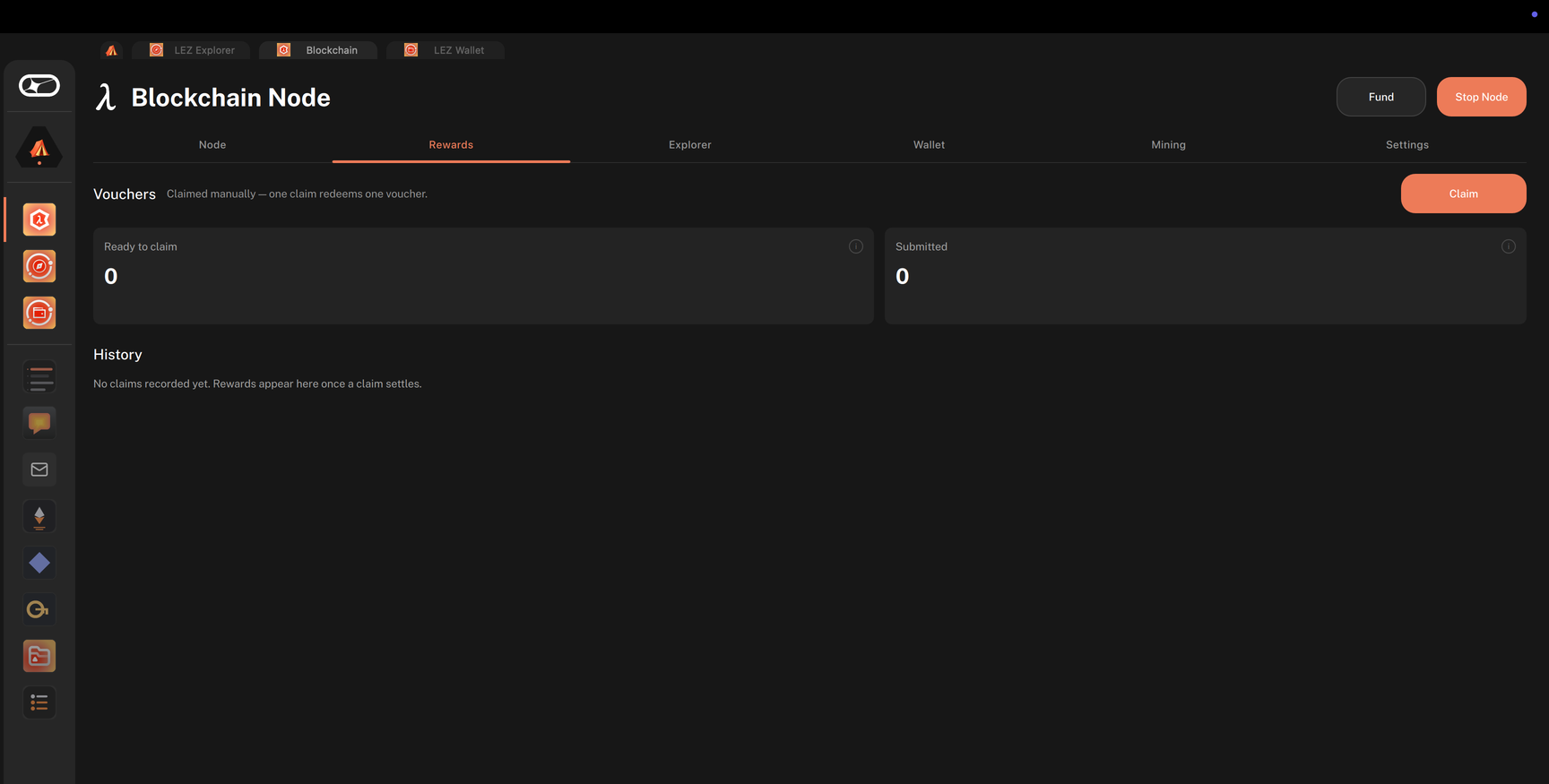This screenshot has width=1549, height=784.
Task: Click the white capsule logo atop the sidebar
Action: pyautogui.click(x=39, y=85)
